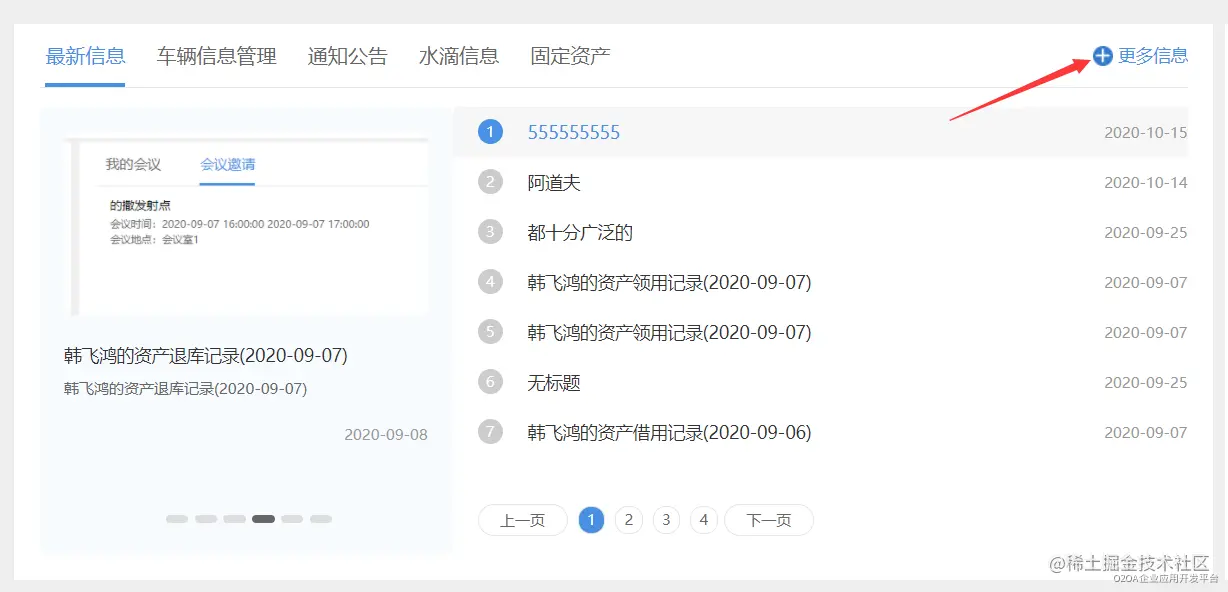Select the 通知公告 tab
This screenshot has height=592, width=1228.
coord(347,56)
